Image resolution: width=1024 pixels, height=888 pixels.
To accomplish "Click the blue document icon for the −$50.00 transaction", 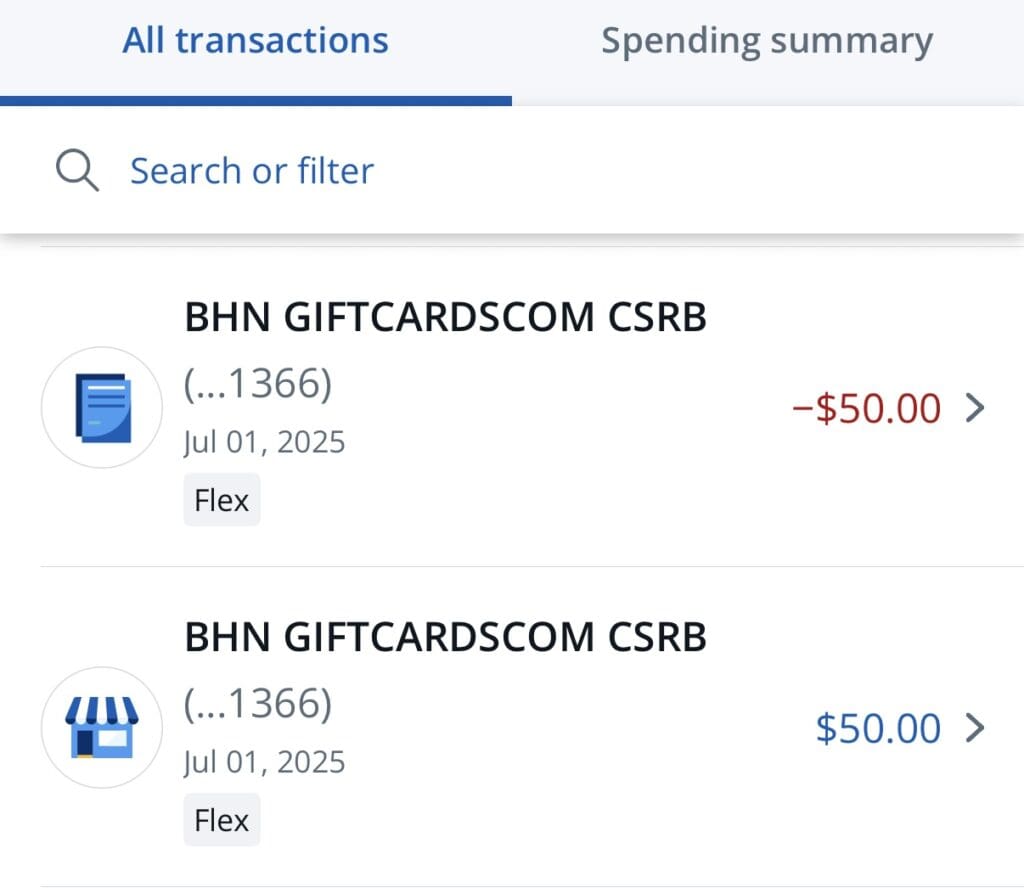I will (x=102, y=407).
